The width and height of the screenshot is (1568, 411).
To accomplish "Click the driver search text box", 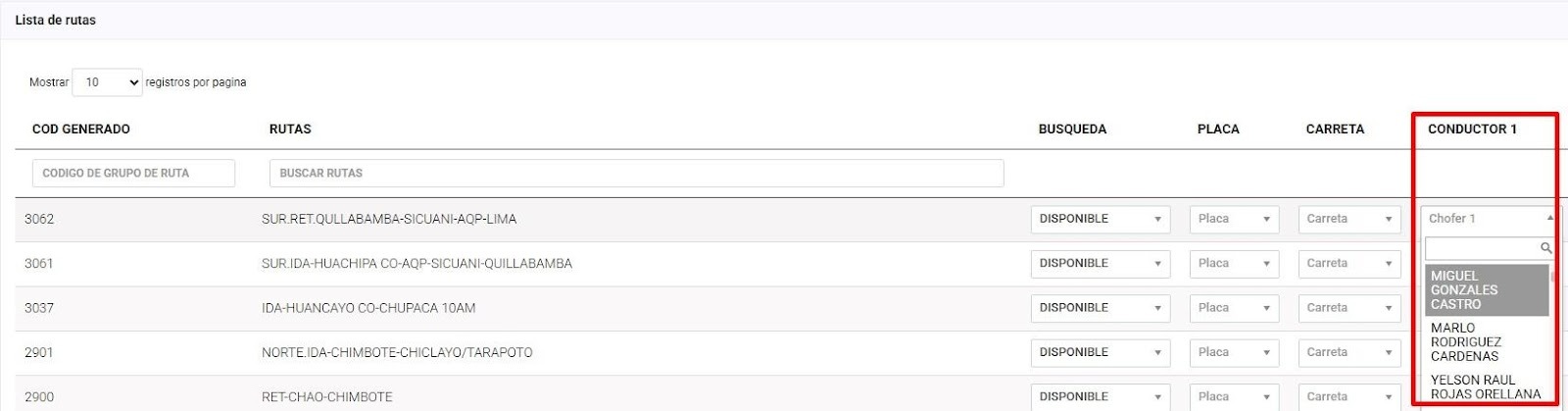I will tap(1481, 248).
